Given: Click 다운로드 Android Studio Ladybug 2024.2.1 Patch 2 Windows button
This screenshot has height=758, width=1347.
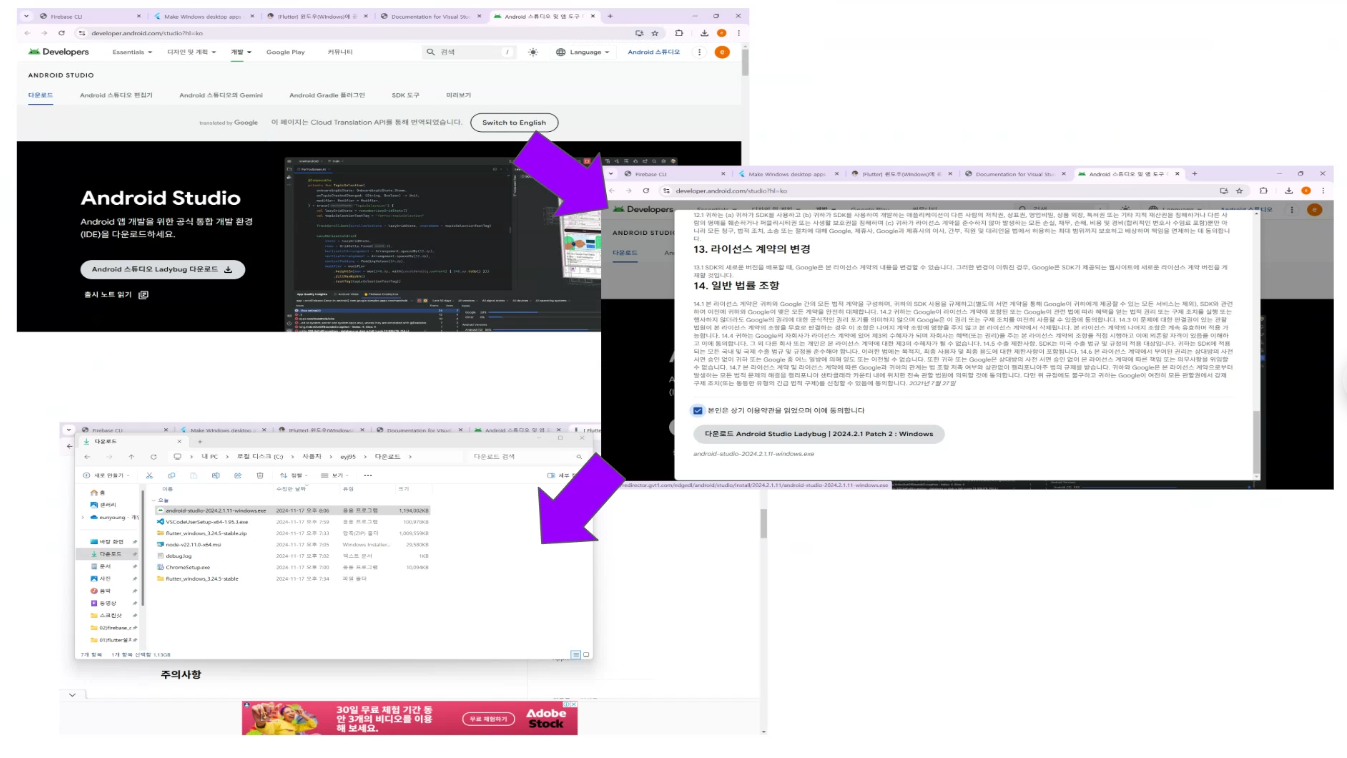Looking at the screenshot, I should (x=818, y=434).
